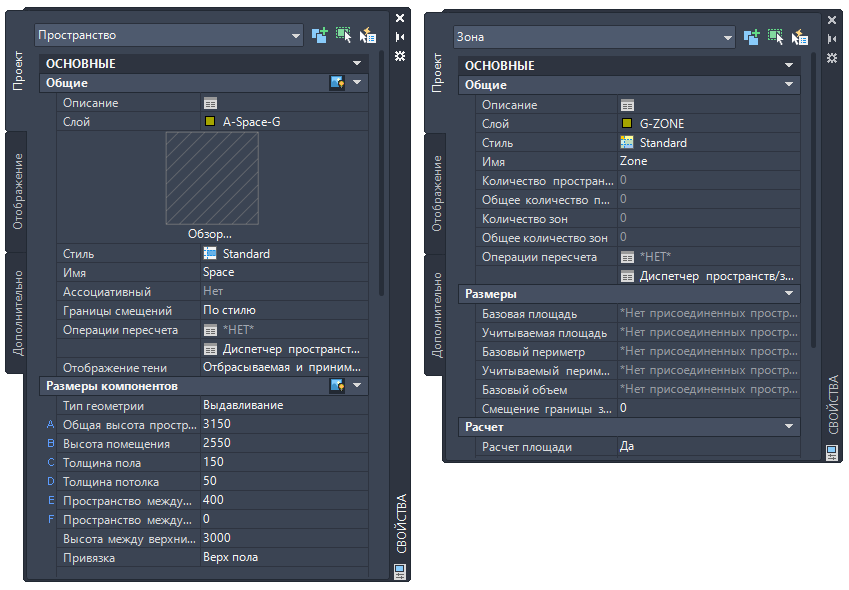Click Границы смещений value По стилю
The image size is (849, 590).
coord(284,311)
